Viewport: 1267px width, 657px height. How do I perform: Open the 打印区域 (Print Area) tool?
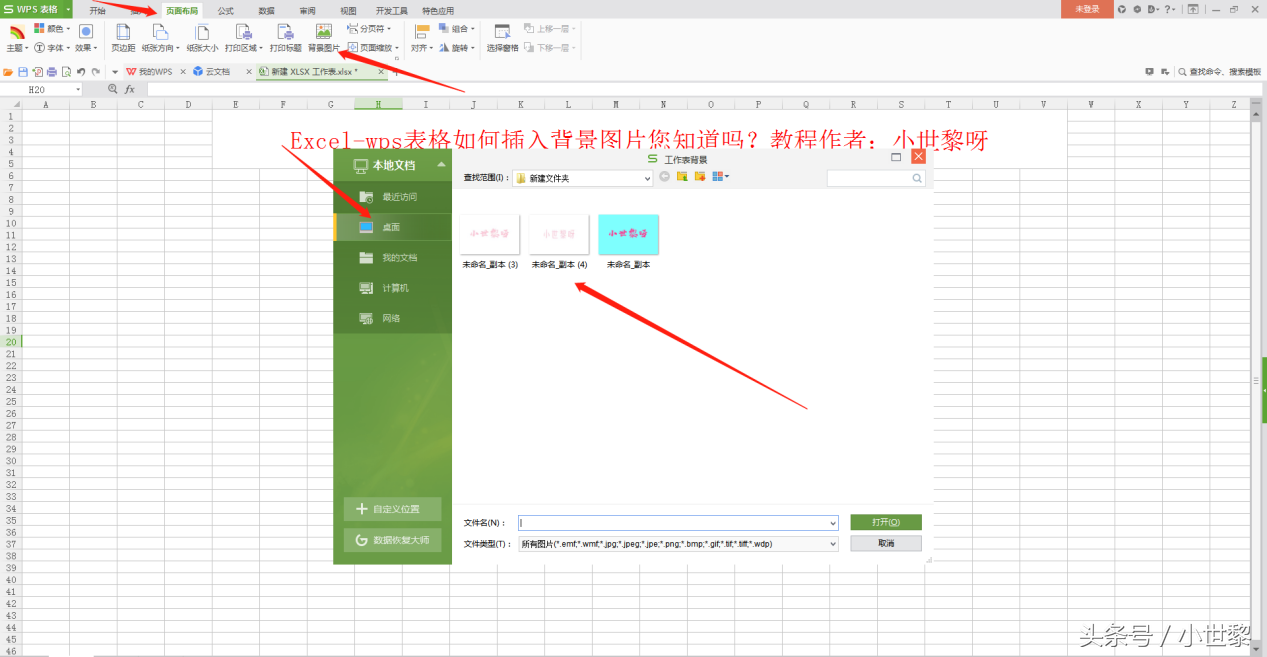pyautogui.click(x=244, y=39)
